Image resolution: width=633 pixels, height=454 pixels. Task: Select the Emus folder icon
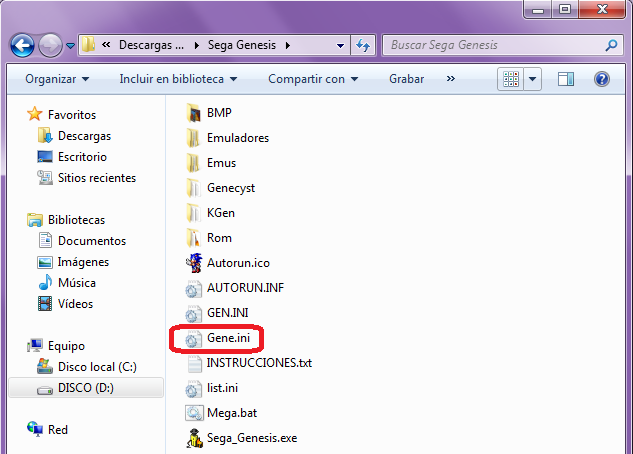[193, 163]
